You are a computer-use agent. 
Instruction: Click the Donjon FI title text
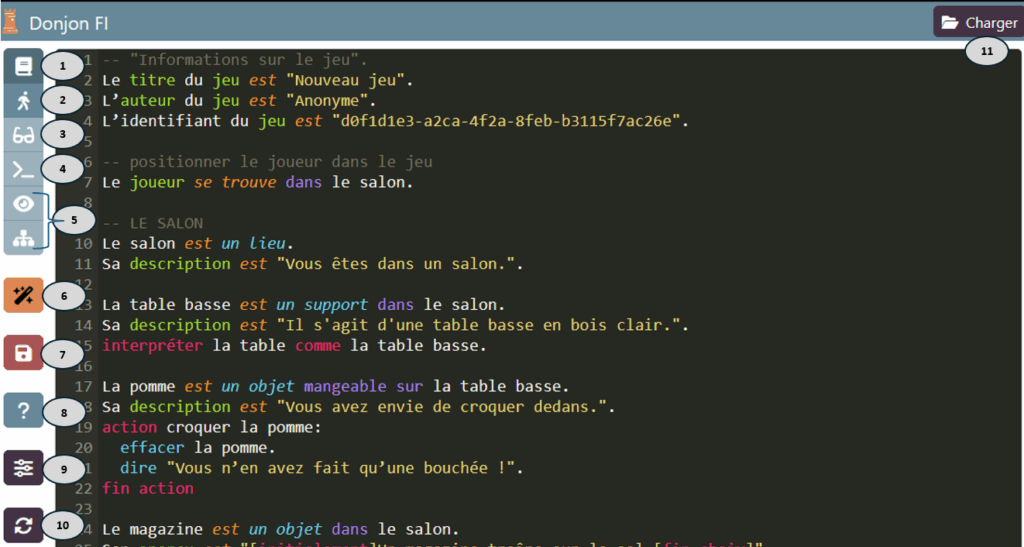[x=68, y=22]
